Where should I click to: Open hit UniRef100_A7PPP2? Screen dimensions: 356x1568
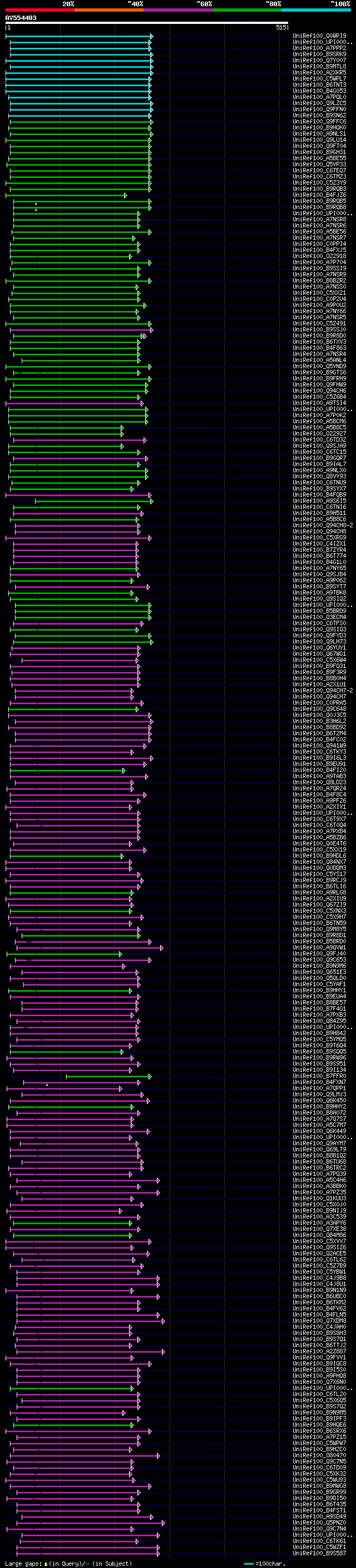coord(319,48)
